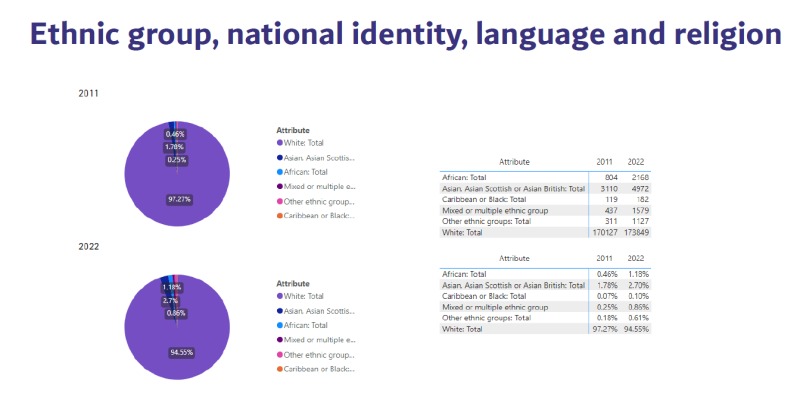Click White: Total legend dot in 2011 chart

tap(279, 143)
